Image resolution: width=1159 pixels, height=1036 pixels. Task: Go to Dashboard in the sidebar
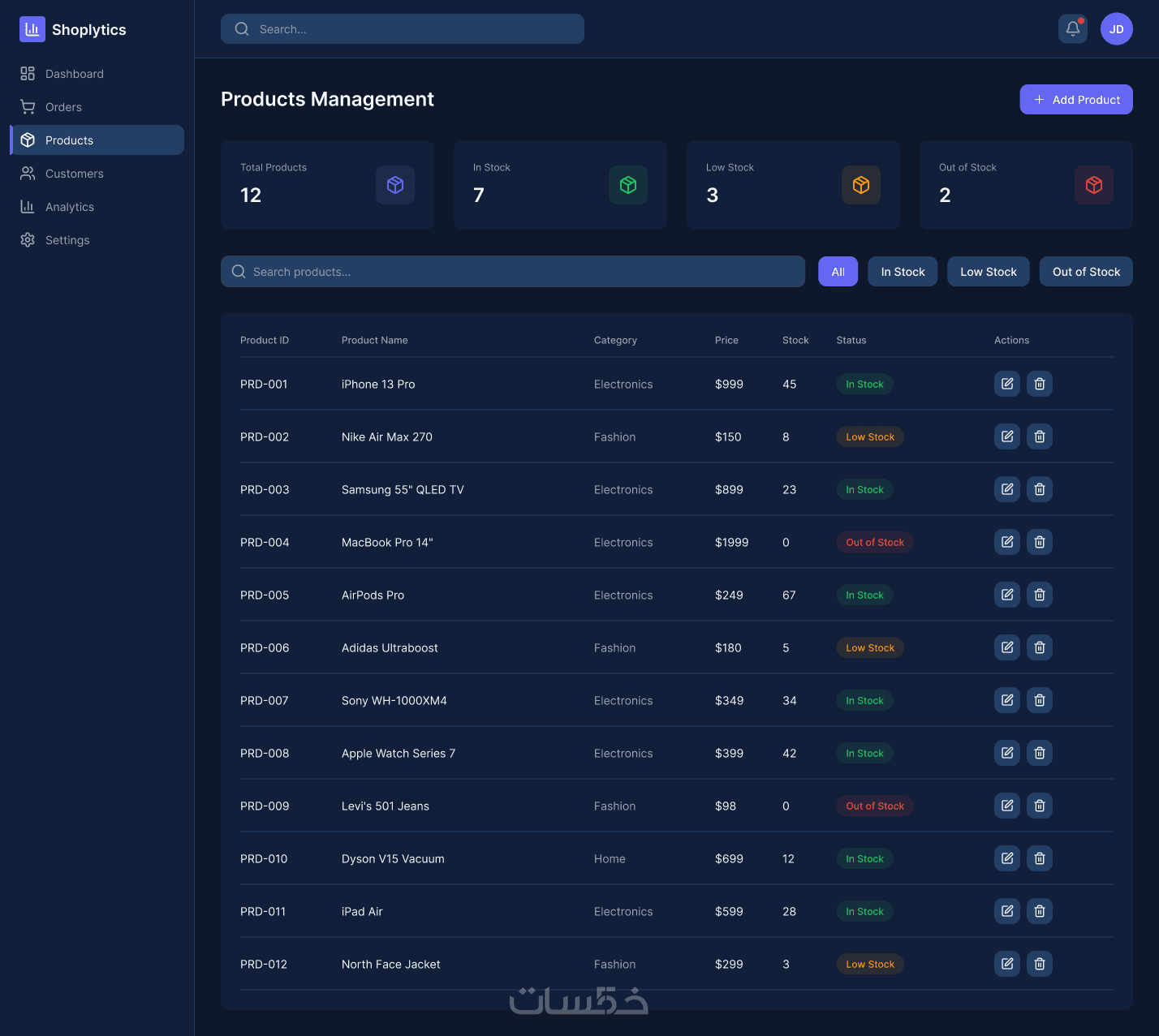point(97,74)
